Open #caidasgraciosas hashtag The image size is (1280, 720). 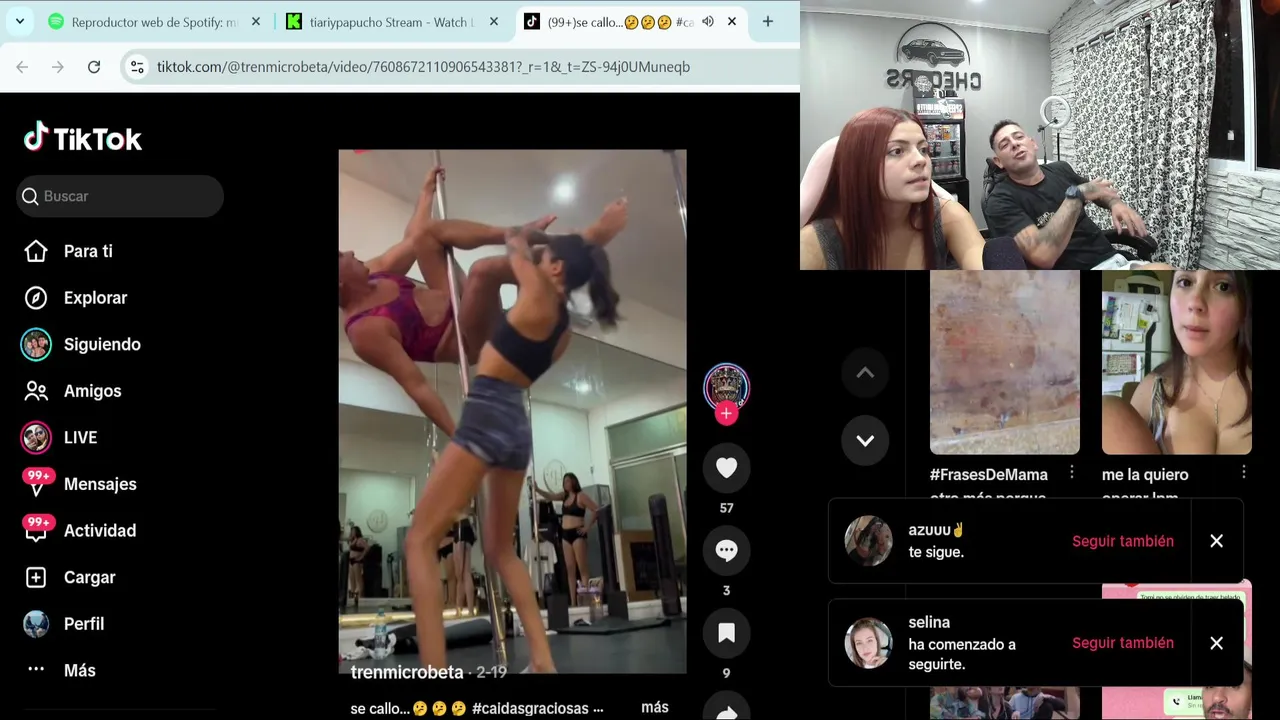(530, 708)
